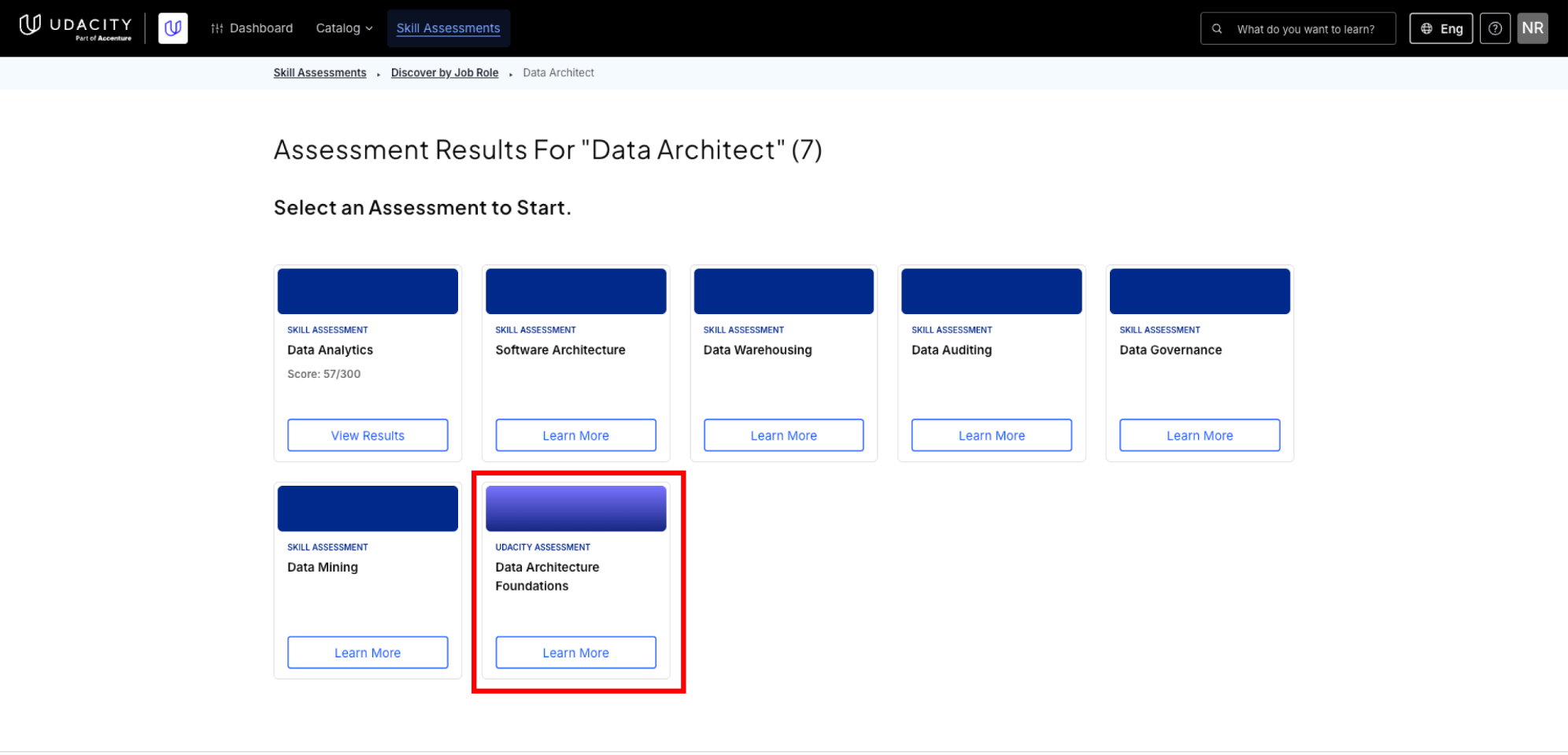Click the Data Architecture Foundations purple banner

click(575, 509)
